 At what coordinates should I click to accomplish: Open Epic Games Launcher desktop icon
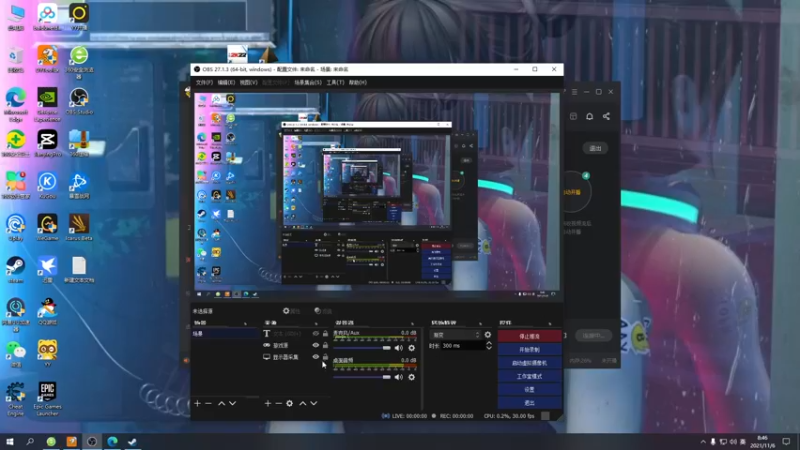[x=47, y=399]
